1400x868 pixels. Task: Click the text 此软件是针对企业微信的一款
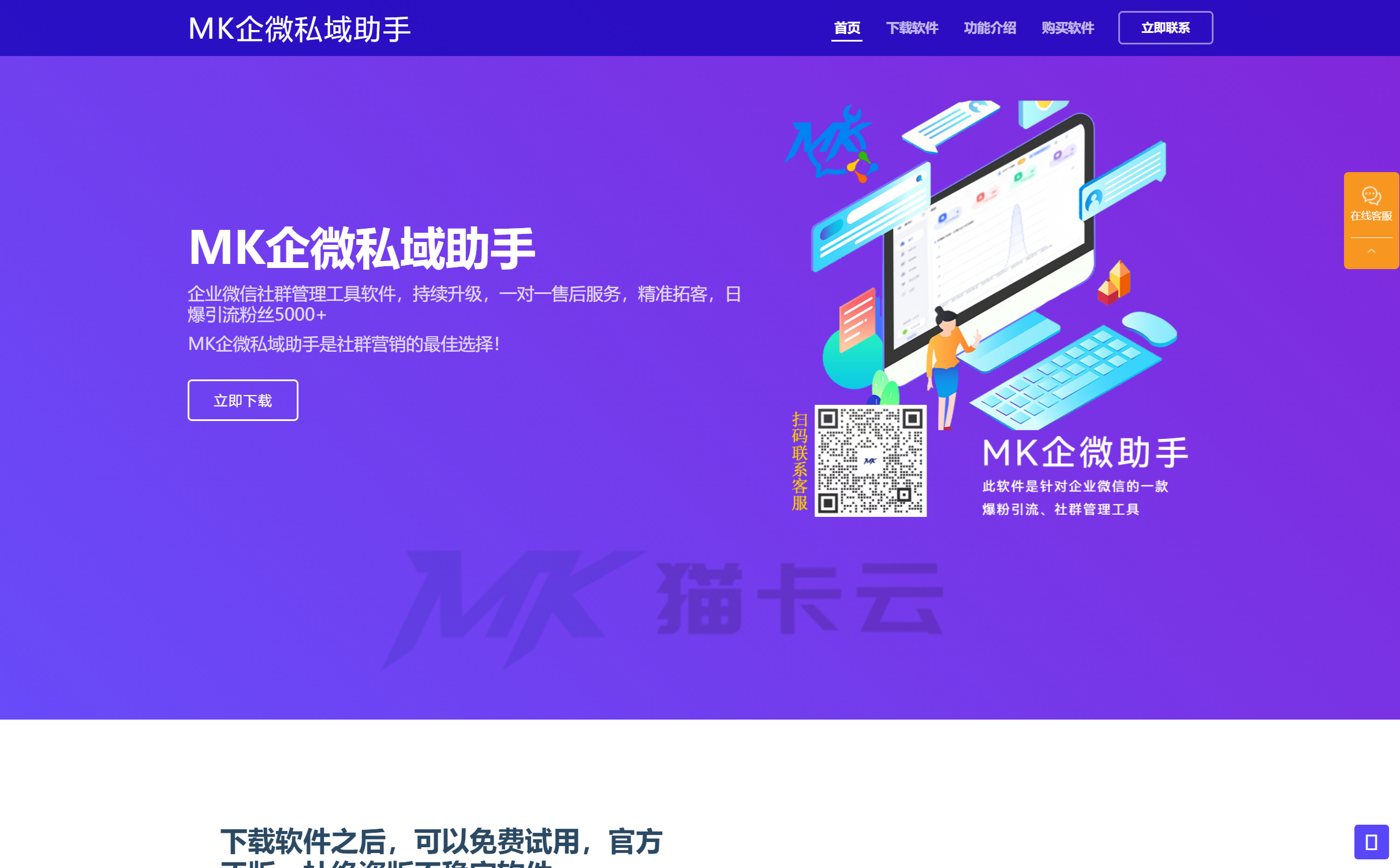click(1075, 486)
